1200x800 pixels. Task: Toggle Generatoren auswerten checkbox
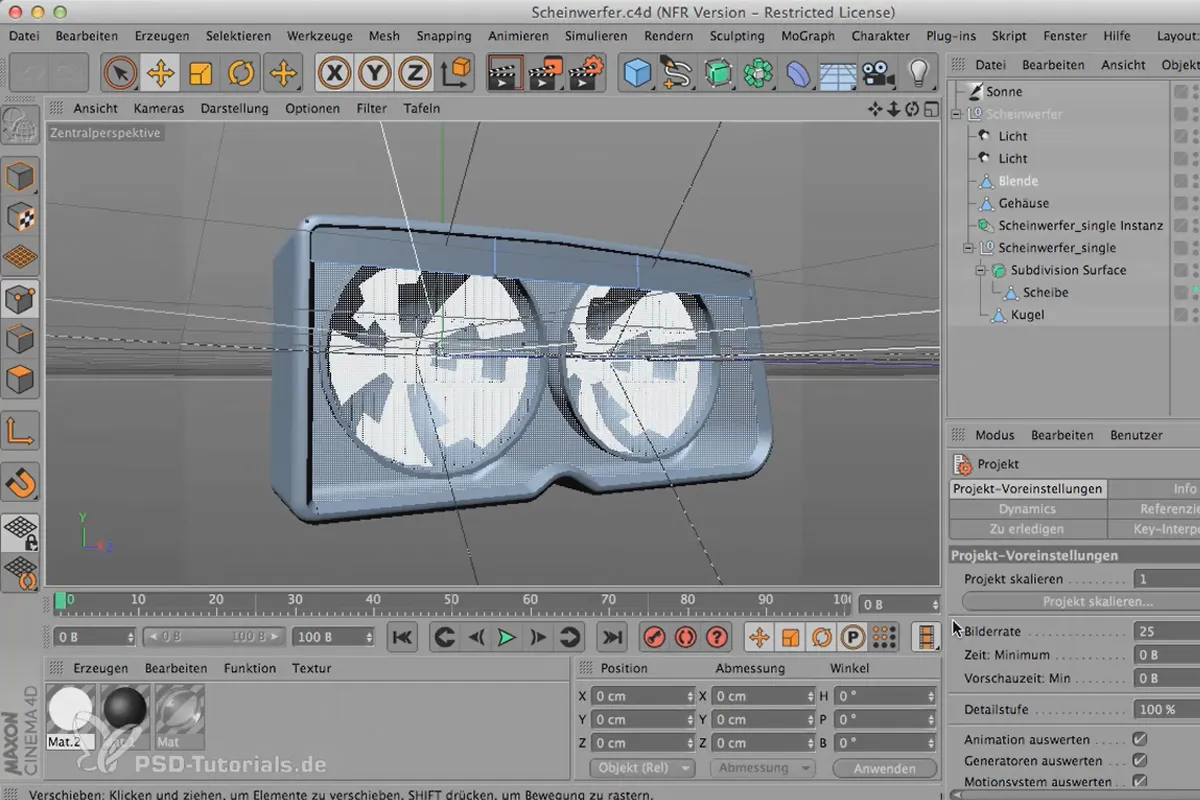click(x=1139, y=761)
